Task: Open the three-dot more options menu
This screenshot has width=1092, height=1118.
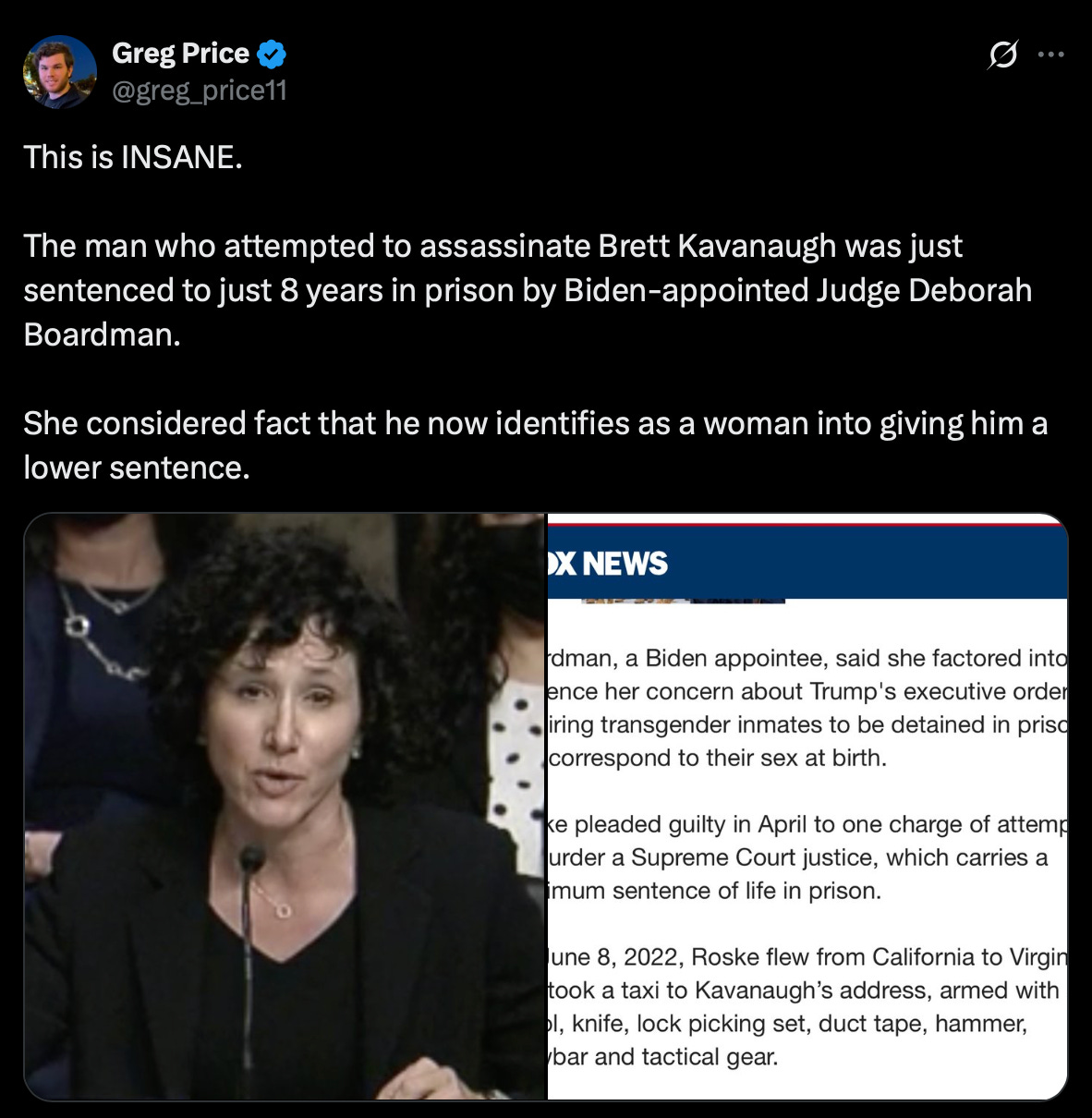Action: point(1051,55)
